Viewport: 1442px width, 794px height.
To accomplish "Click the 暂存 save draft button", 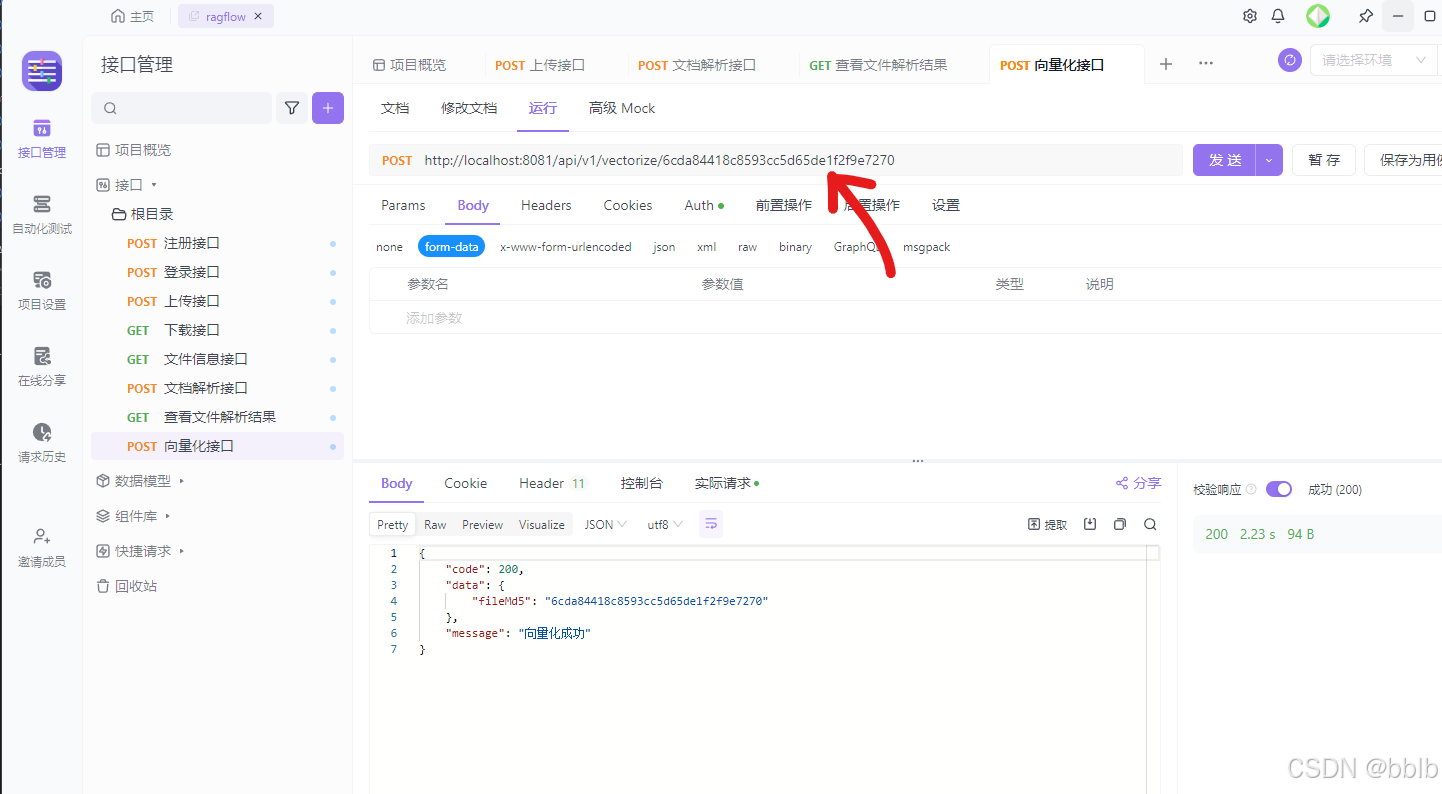I will [1323, 159].
